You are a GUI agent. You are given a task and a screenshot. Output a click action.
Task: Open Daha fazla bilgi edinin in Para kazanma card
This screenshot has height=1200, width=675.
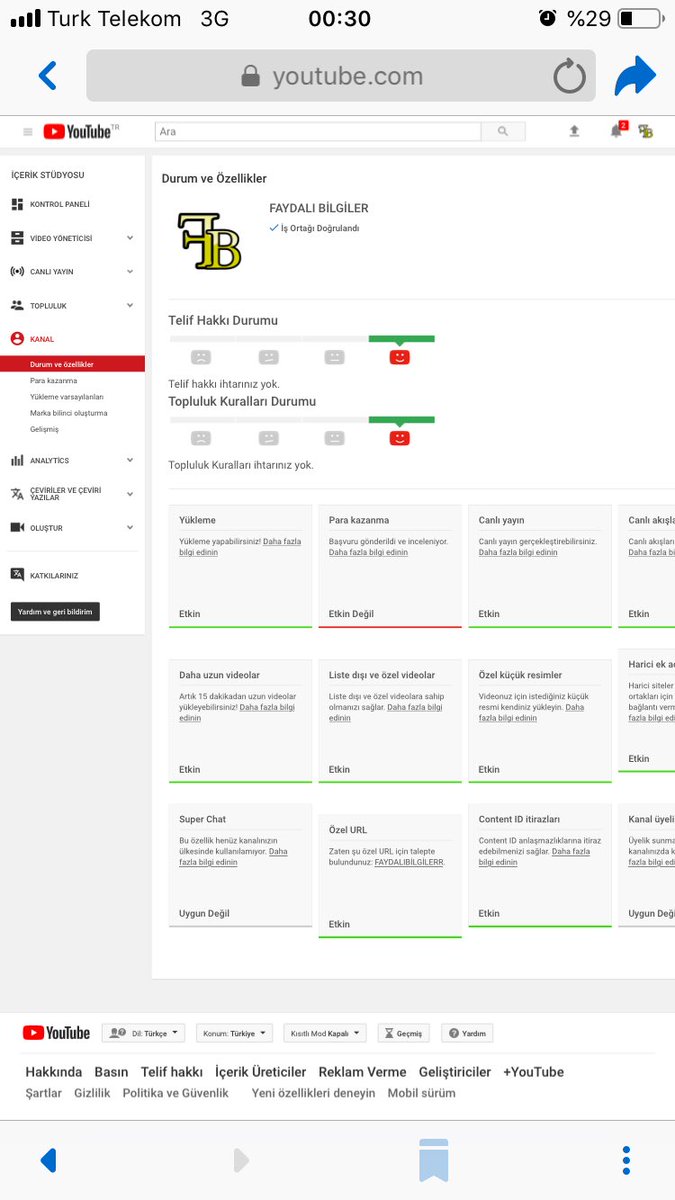pos(368,552)
